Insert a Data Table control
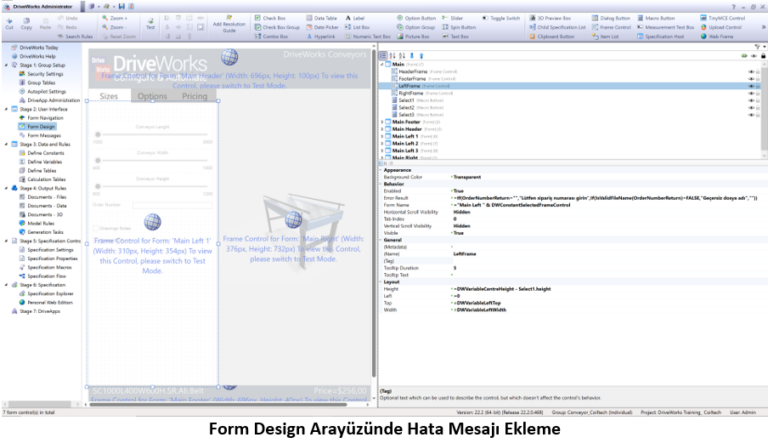Viewport: 768px width, 443px height. click(x=323, y=18)
